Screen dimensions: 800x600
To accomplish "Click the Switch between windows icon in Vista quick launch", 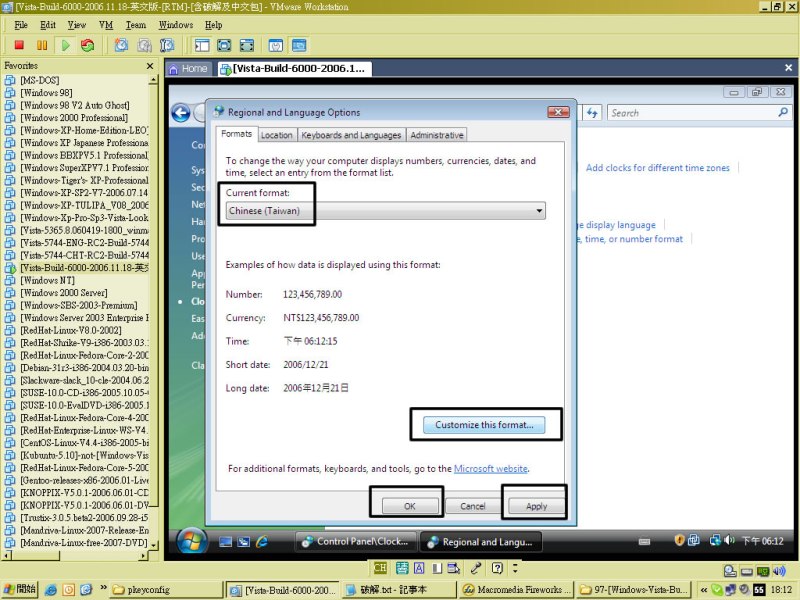I will [x=244, y=542].
